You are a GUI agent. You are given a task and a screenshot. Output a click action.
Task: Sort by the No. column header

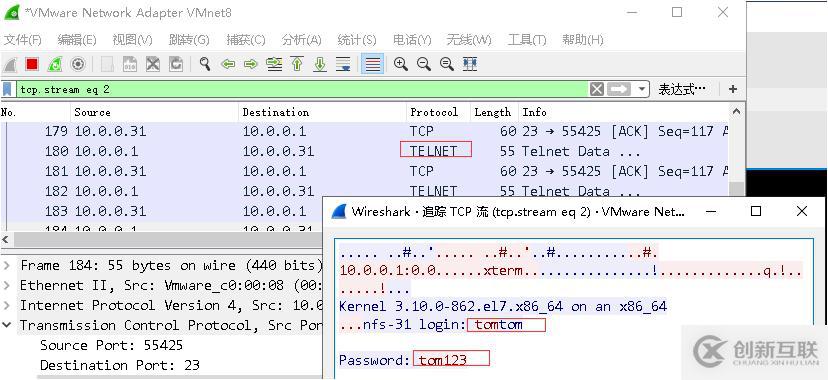tap(35, 112)
